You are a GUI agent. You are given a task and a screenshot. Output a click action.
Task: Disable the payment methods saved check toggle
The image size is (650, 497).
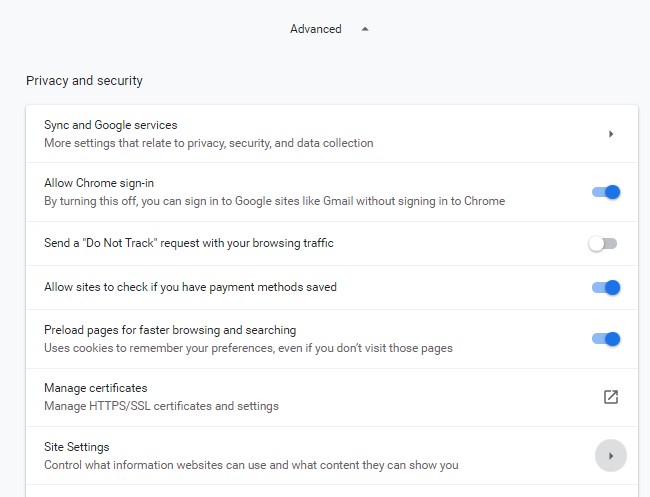(x=606, y=287)
